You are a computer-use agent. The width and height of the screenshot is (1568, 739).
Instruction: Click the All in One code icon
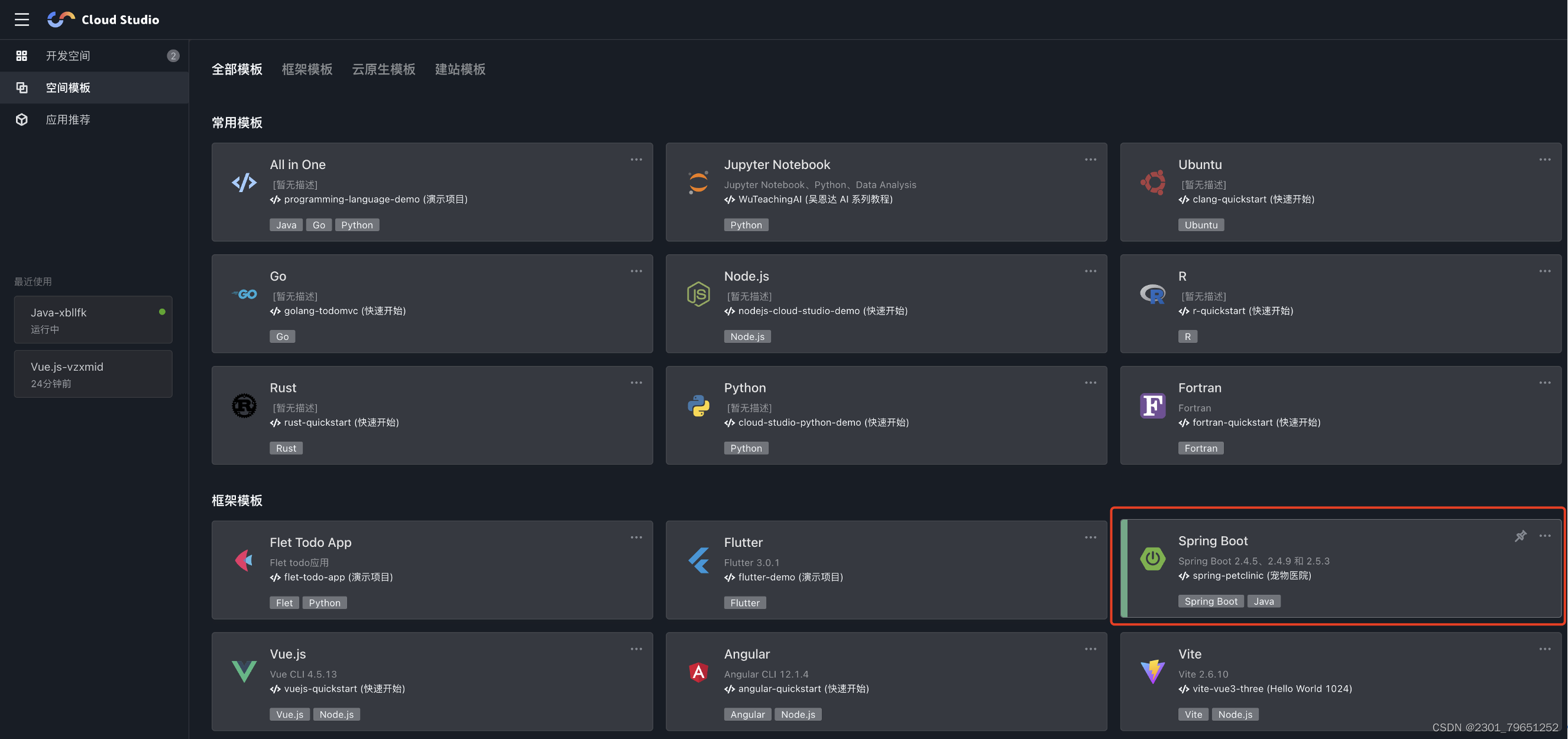pos(244,182)
